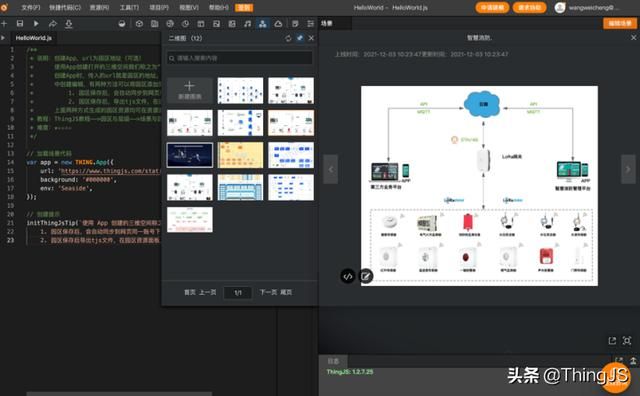
Task: Click the ThingJS logo at top left
Action: 4,7
